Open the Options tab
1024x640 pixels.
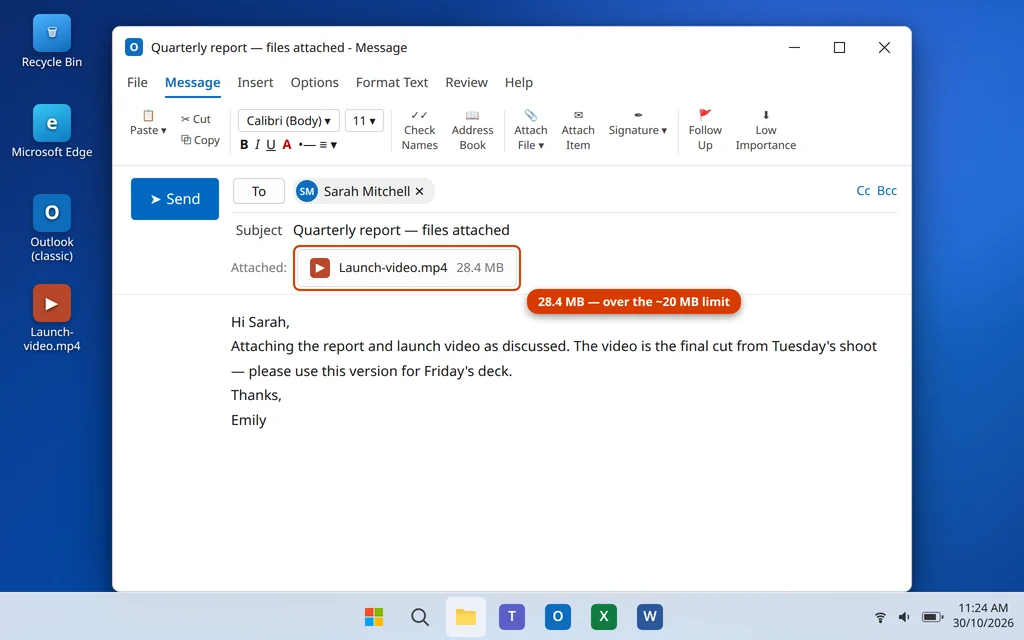click(315, 82)
